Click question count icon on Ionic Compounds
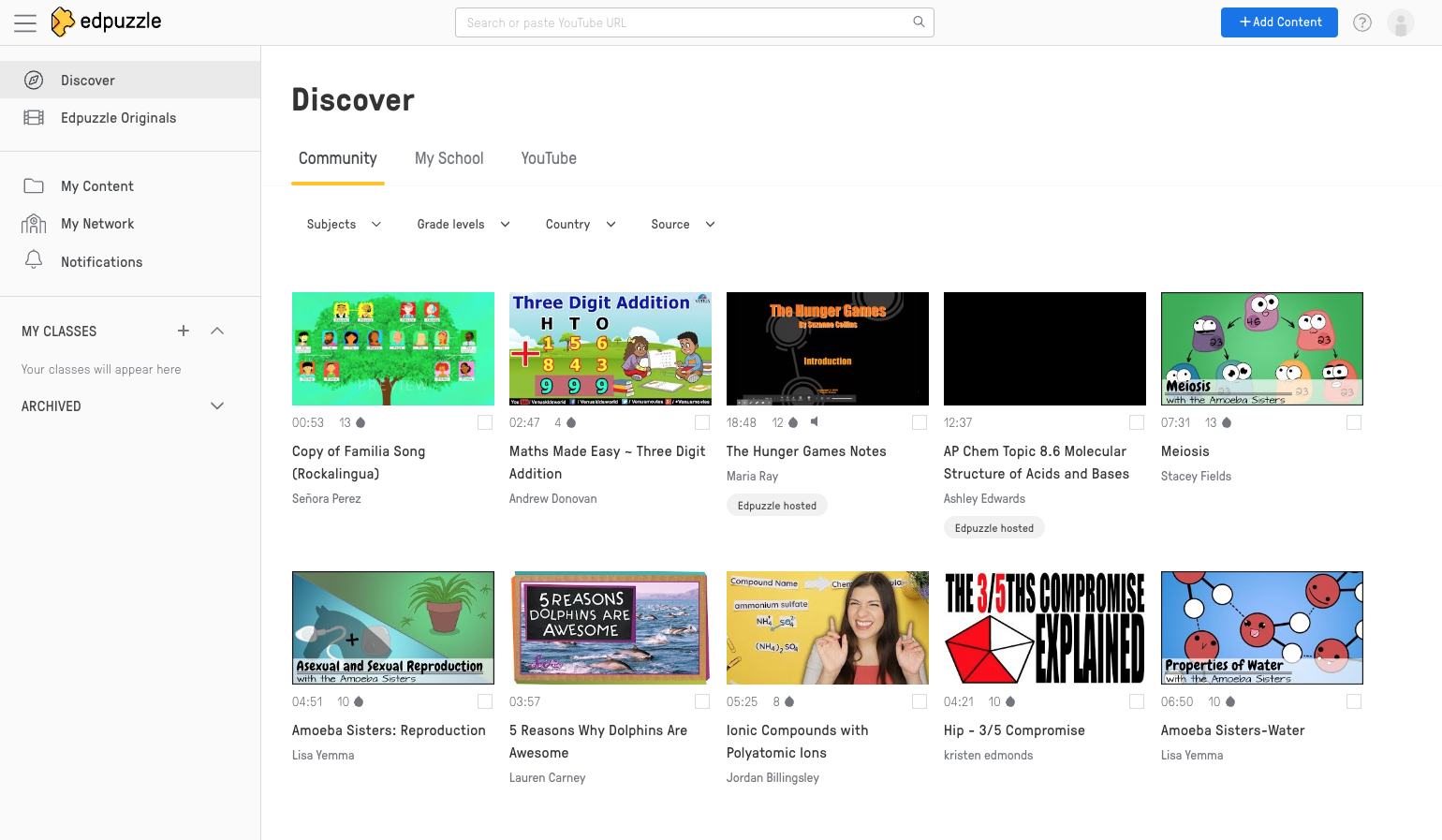 coord(789,701)
